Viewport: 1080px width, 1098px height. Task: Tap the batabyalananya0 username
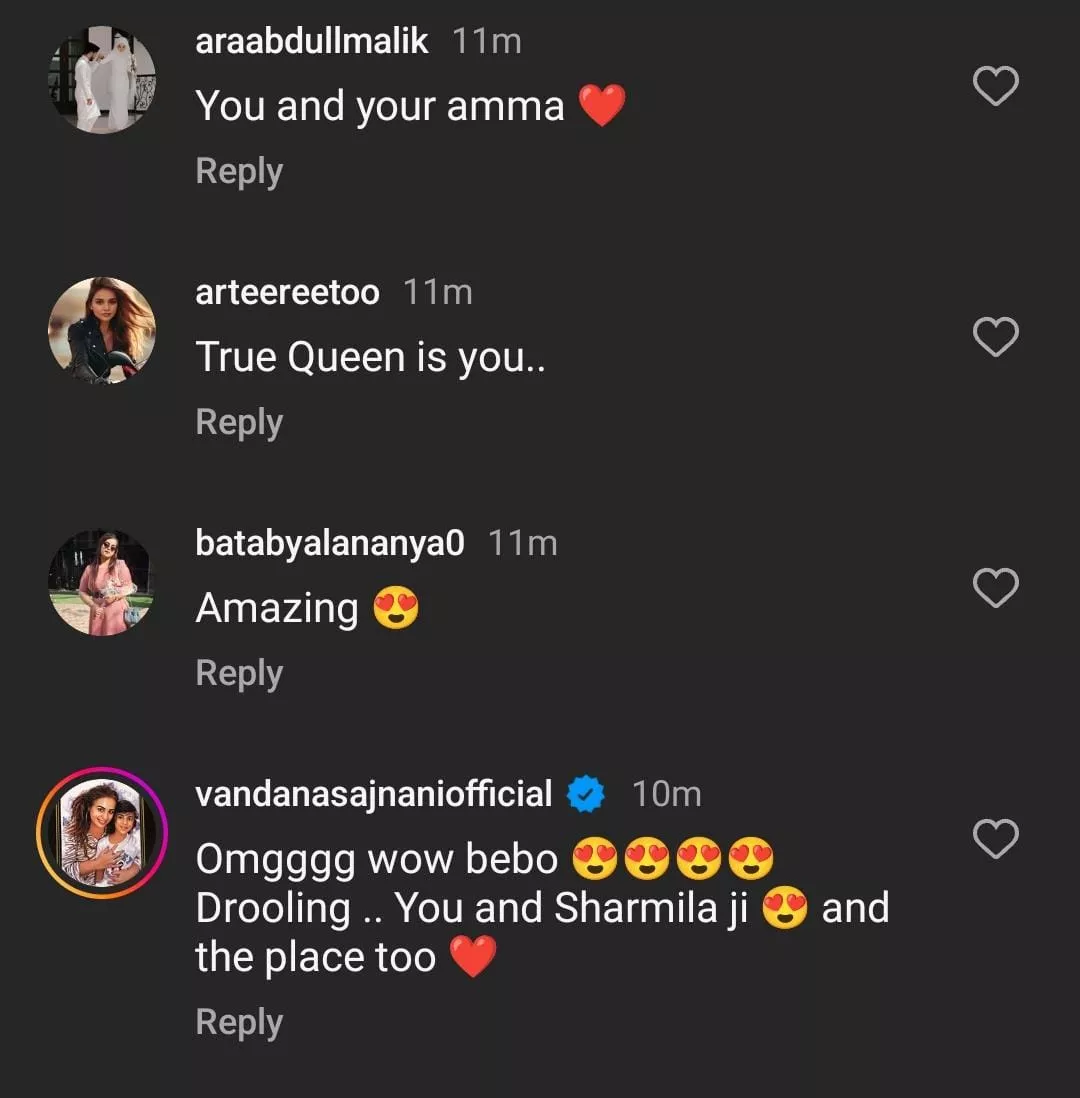330,544
